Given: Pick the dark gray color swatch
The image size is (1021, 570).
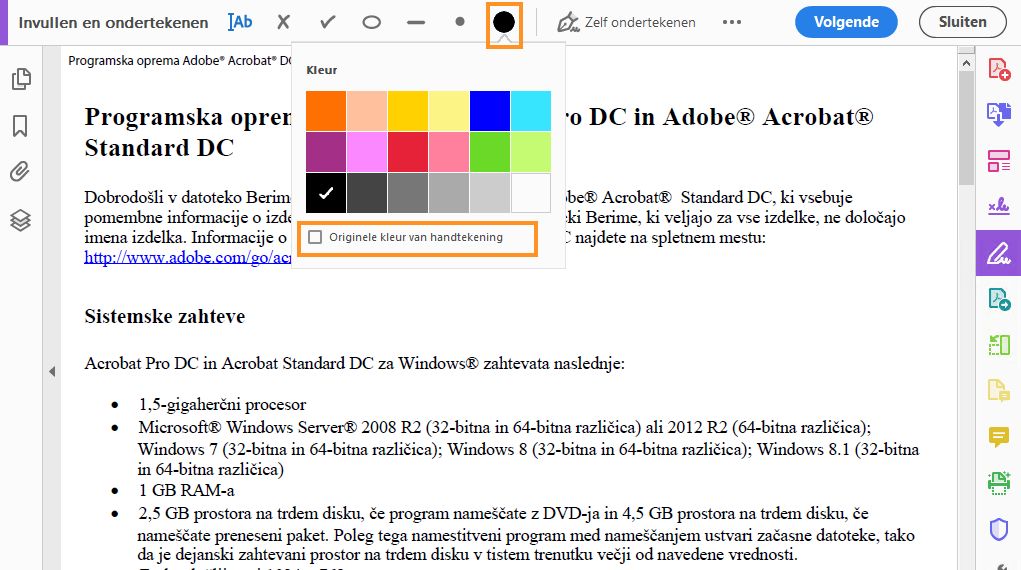Looking at the screenshot, I should coord(367,193).
